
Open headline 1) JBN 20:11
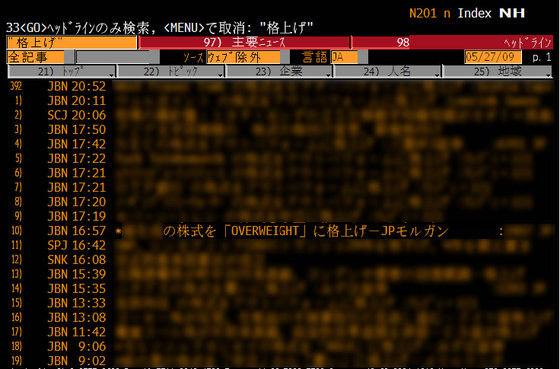point(280,101)
